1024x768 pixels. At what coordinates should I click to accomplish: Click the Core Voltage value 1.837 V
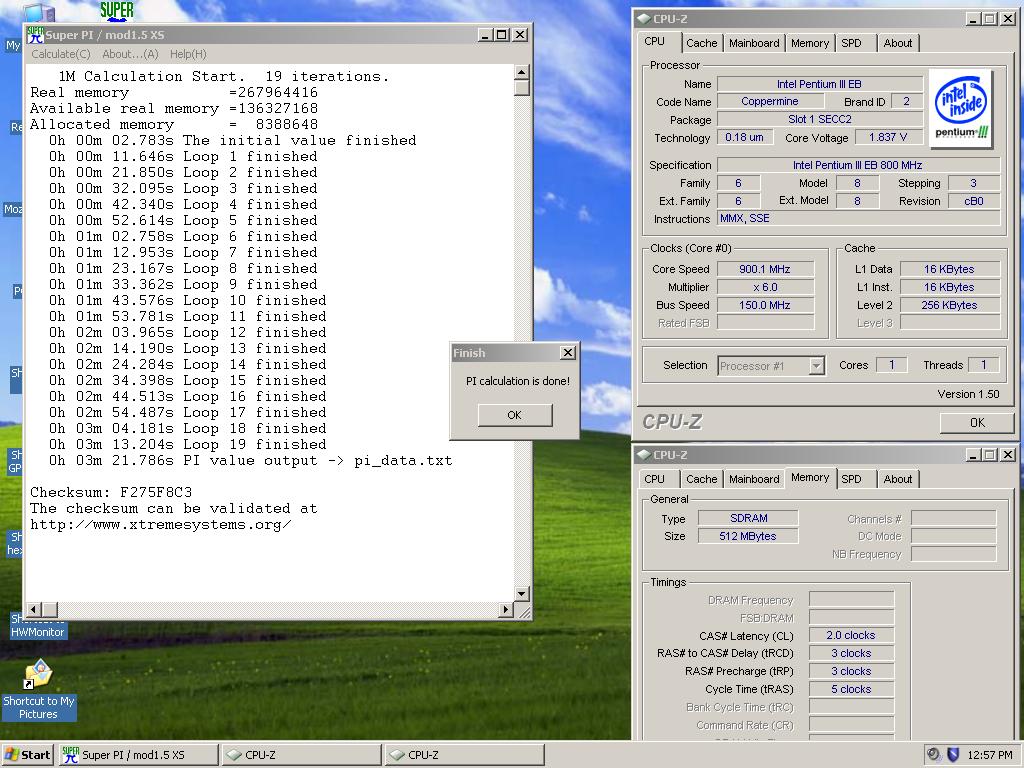pos(888,137)
